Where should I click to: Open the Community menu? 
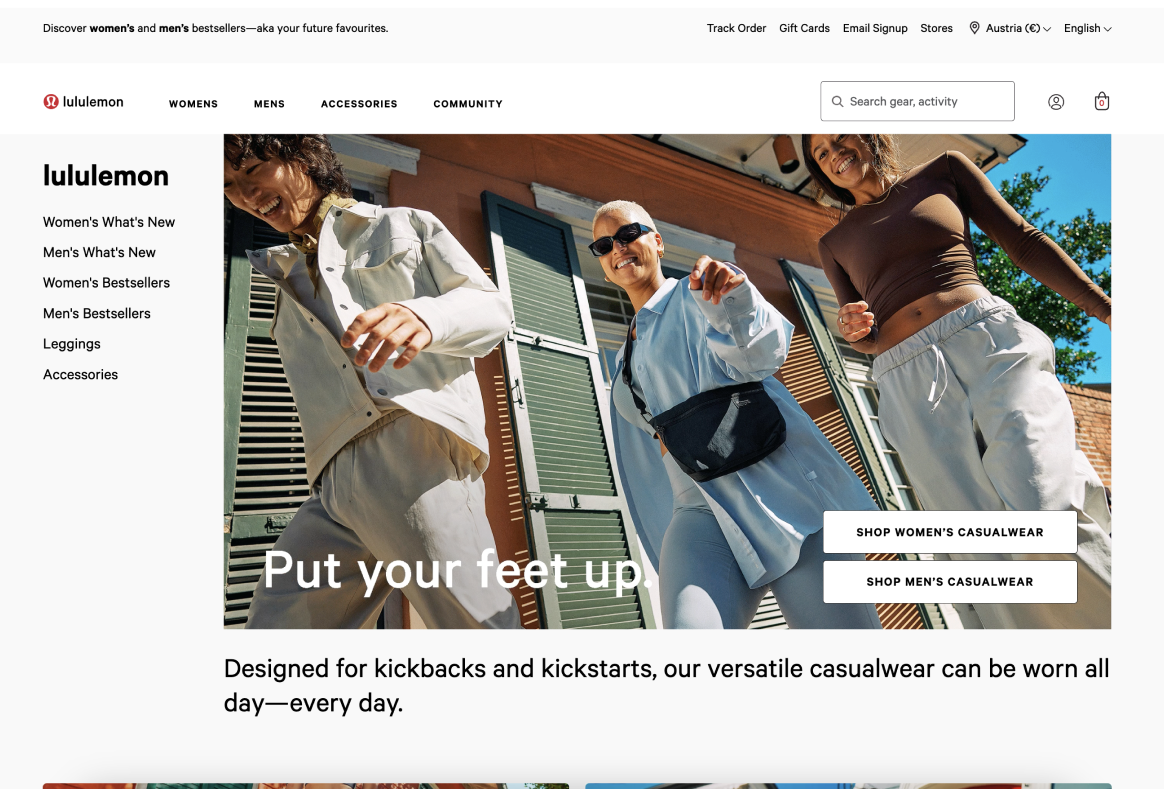pos(468,104)
